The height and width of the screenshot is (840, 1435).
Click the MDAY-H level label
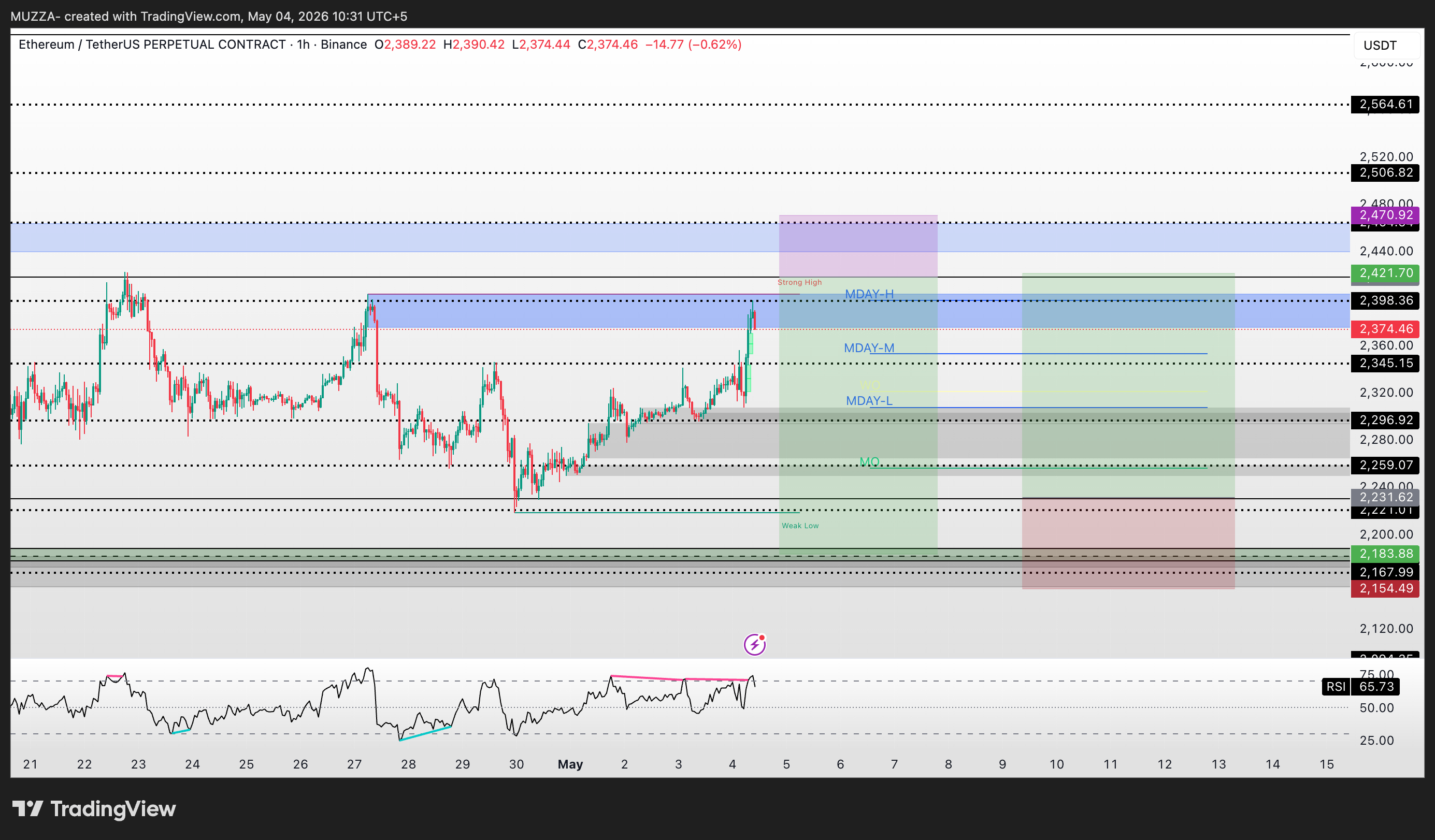[869, 294]
